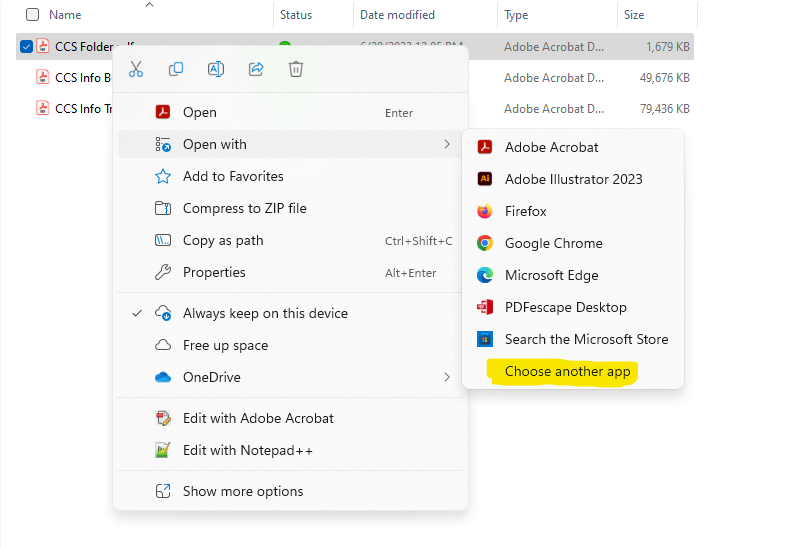Click the Share icon in context menu
This screenshot has width=792, height=547.
pyautogui.click(x=256, y=69)
